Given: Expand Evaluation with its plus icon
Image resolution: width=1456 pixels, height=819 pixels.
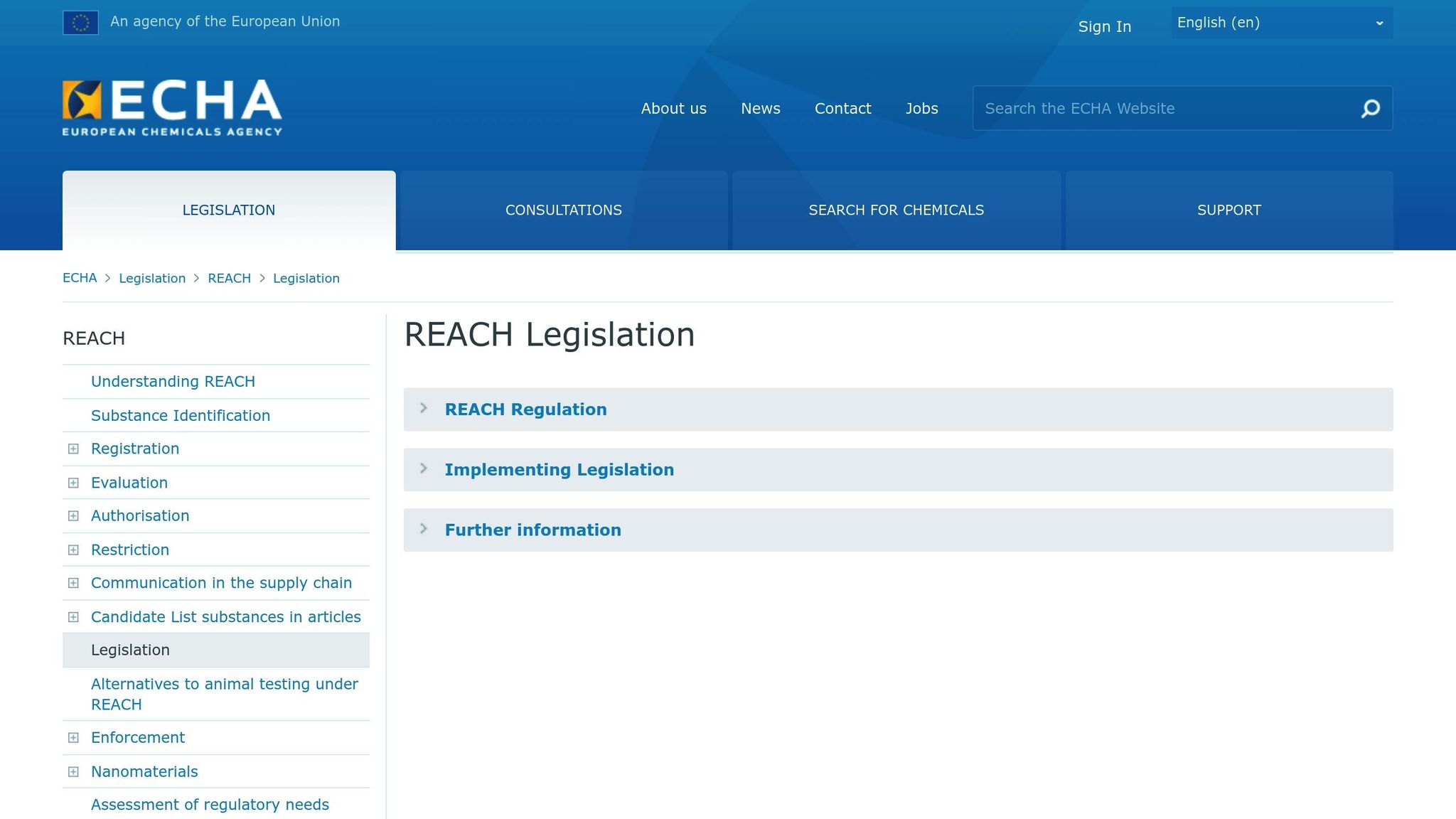Looking at the screenshot, I should tap(73, 483).
